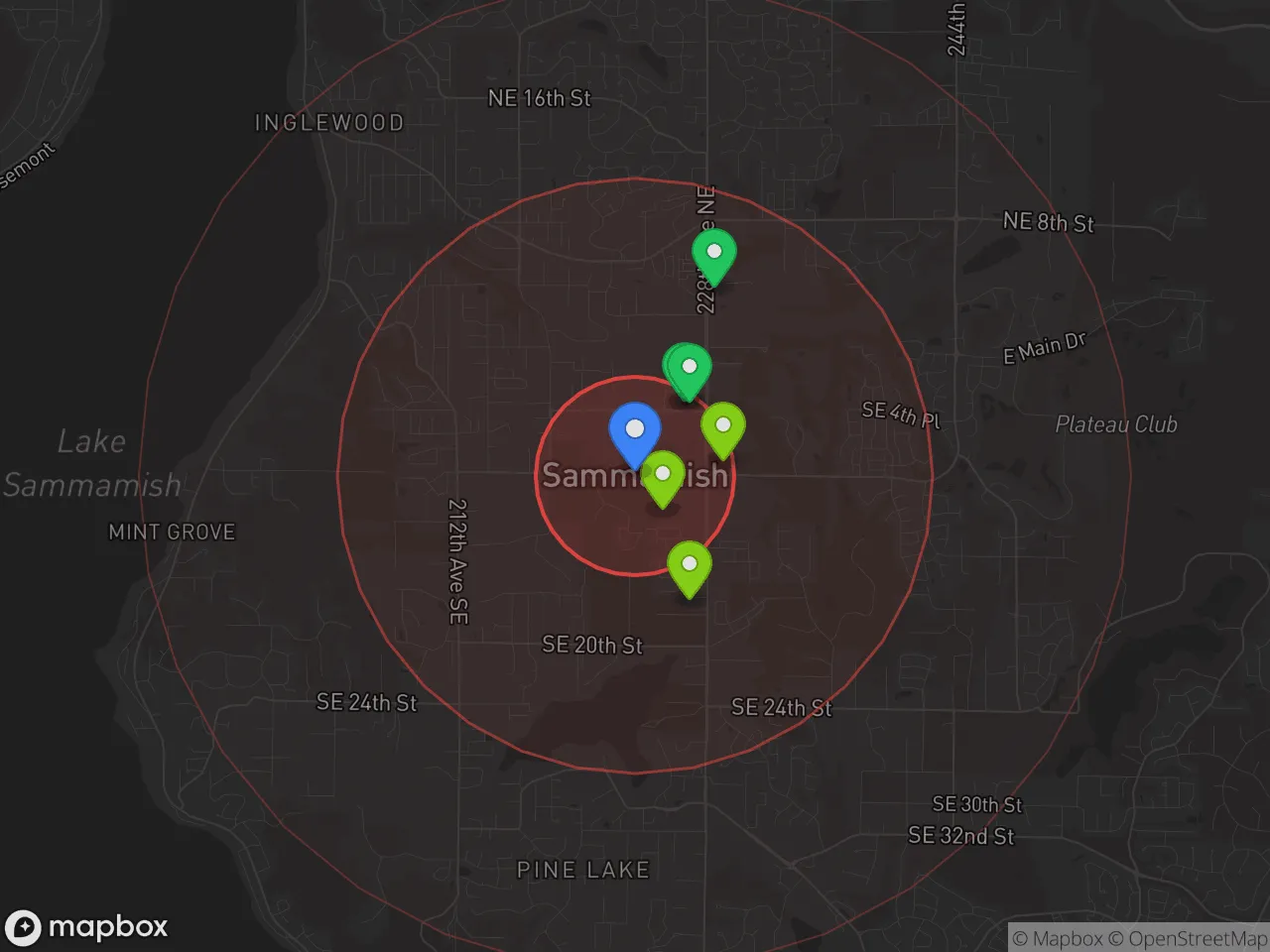Select the lowest lime green marker

(x=689, y=565)
